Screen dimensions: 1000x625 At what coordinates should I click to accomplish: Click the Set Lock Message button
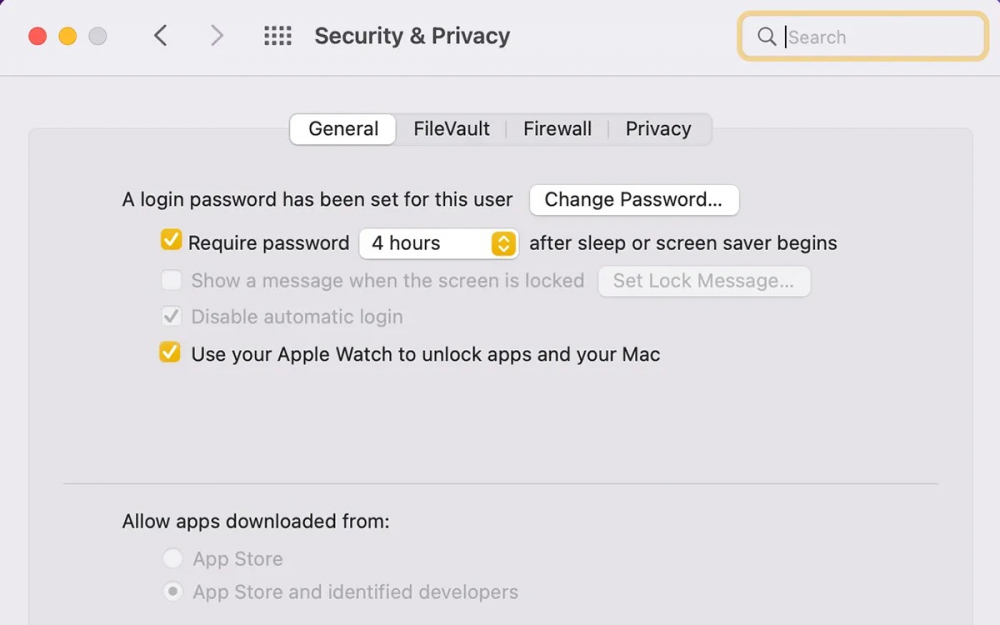point(703,281)
